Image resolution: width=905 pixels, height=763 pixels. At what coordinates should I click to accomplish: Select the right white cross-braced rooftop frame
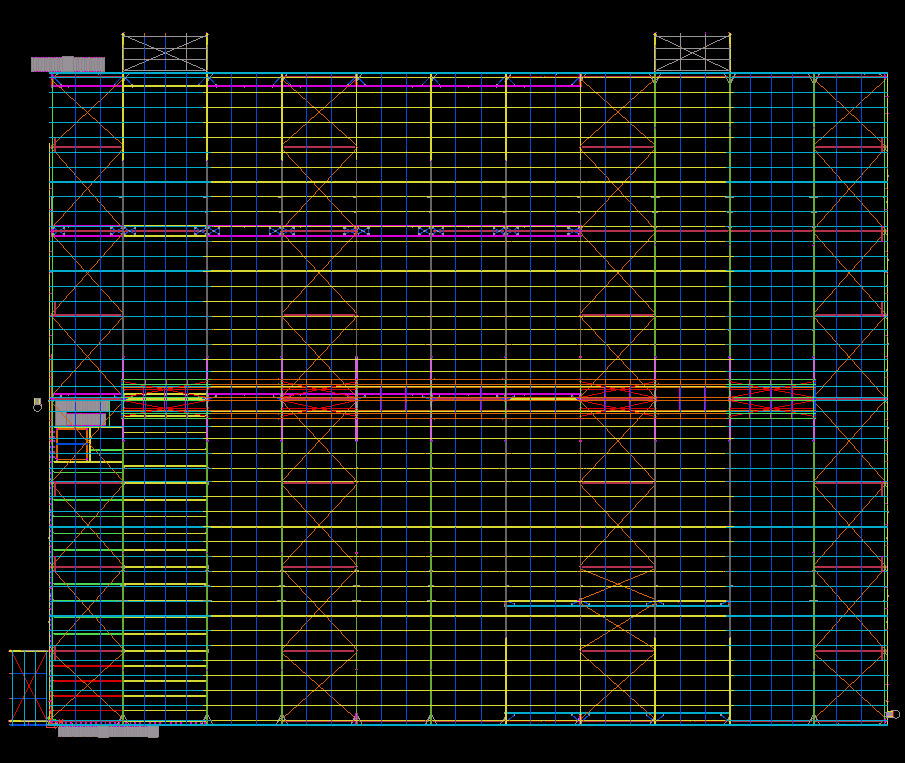[x=692, y=53]
